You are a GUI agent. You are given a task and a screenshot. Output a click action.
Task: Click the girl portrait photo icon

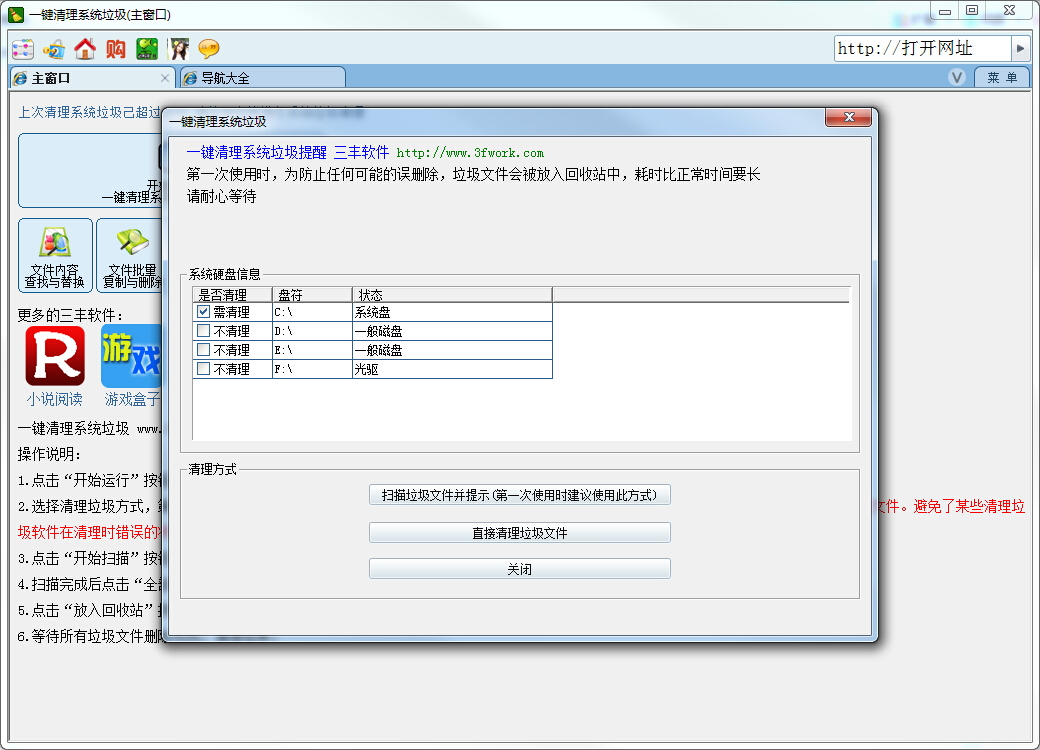(x=179, y=49)
